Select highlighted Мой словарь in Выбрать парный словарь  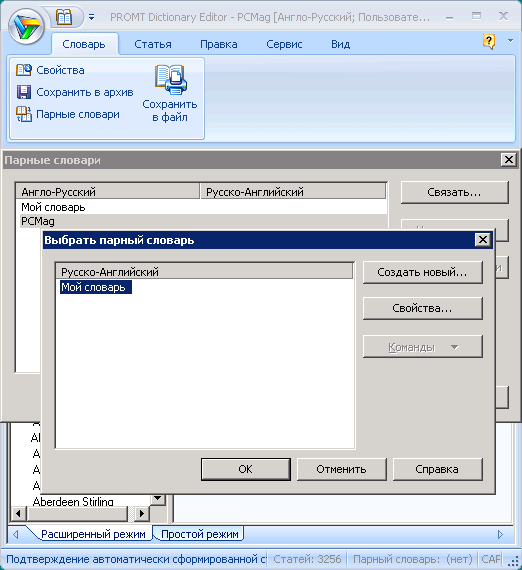coord(96,287)
